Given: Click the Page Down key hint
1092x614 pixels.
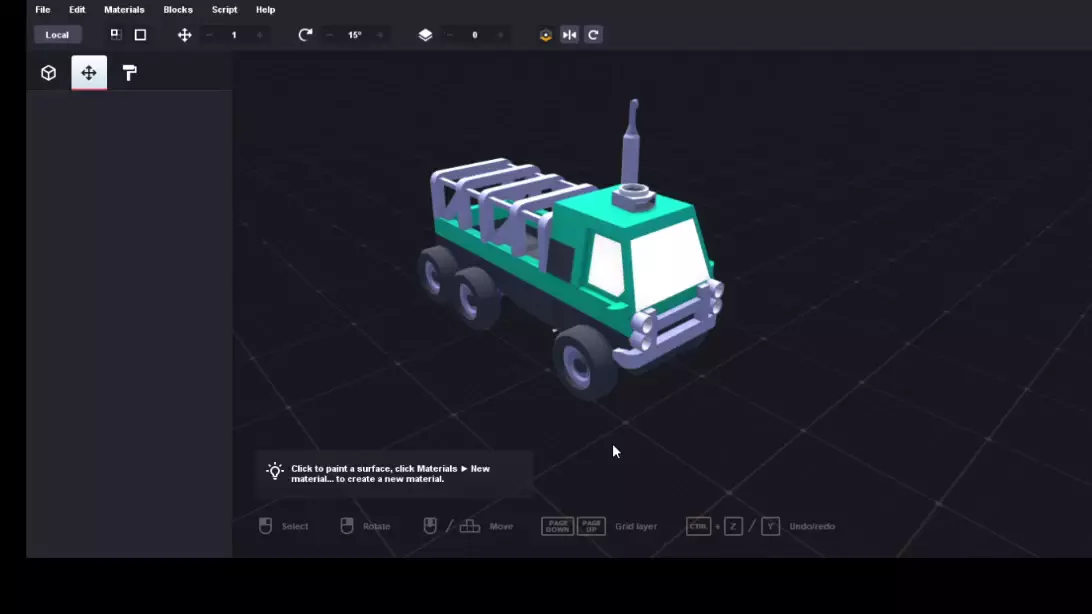Looking at the screenshot, I should pyautogui.click(x=557, y=526).
